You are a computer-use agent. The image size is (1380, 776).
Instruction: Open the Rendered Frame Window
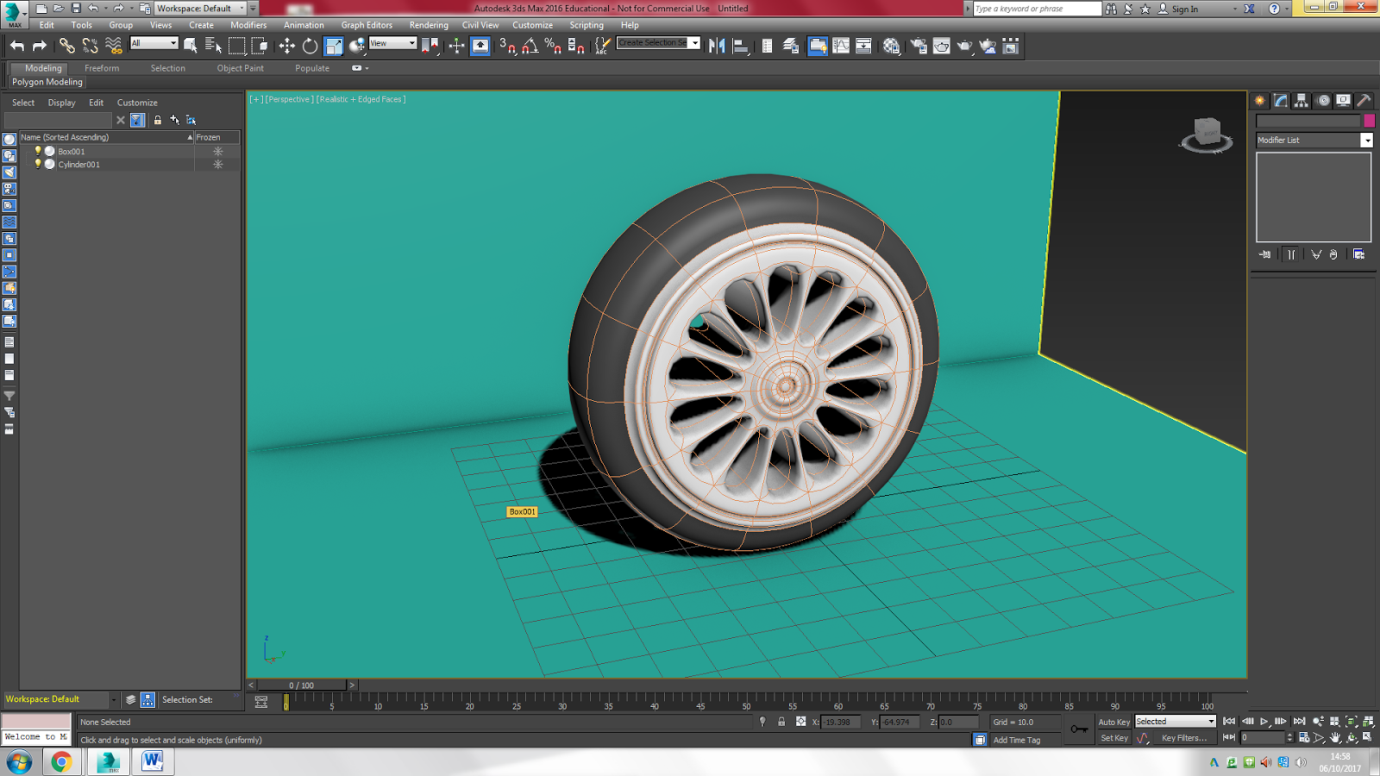point(941,45)
